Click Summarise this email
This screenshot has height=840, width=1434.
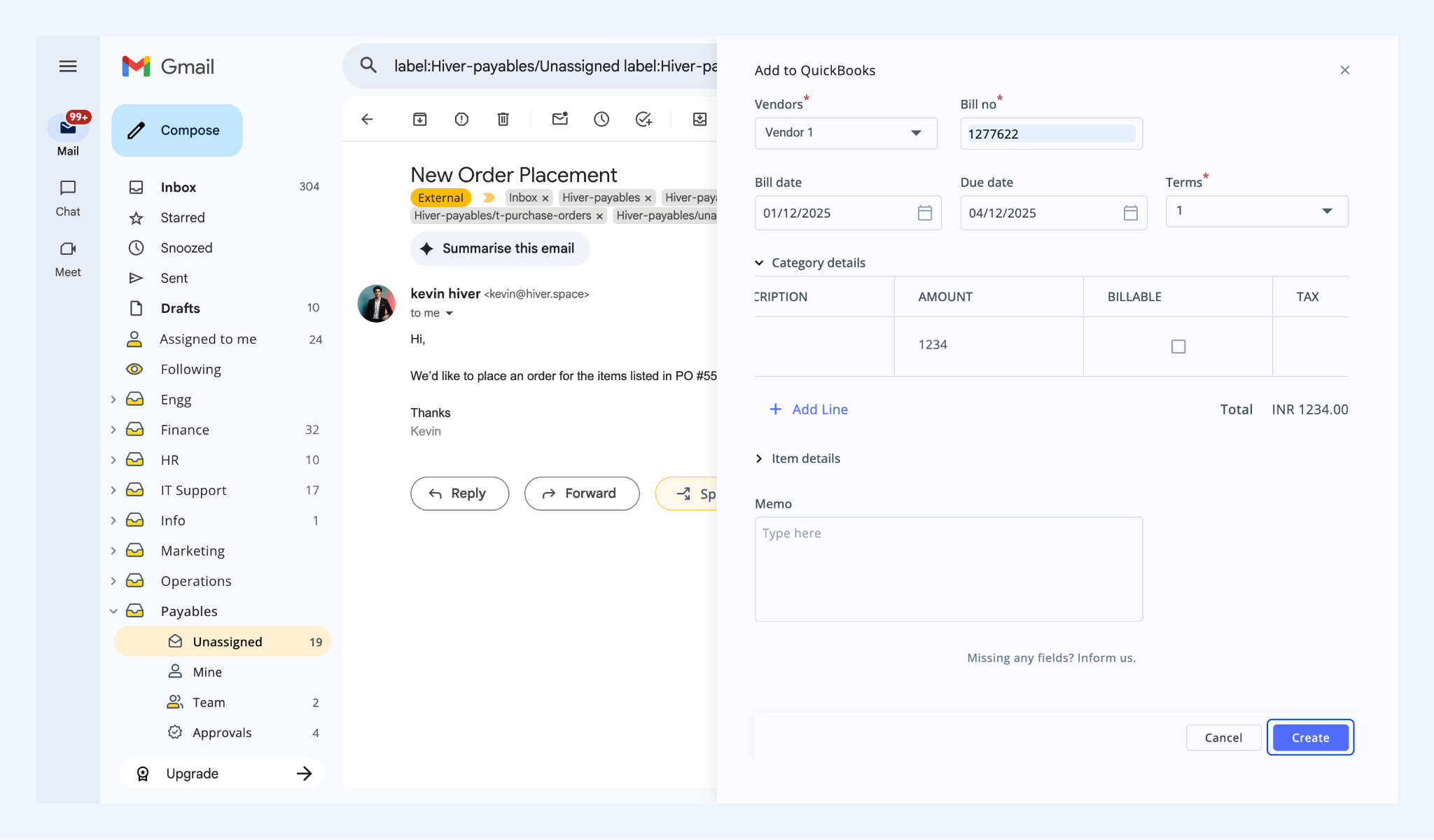(500, 248)
